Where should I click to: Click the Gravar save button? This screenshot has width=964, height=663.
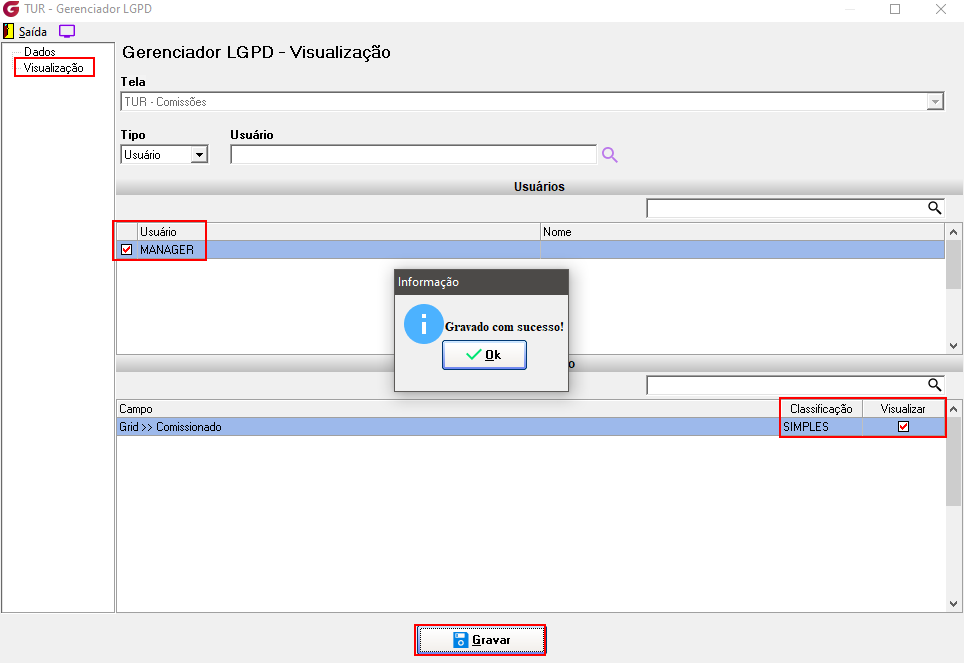tap(481, 640)
